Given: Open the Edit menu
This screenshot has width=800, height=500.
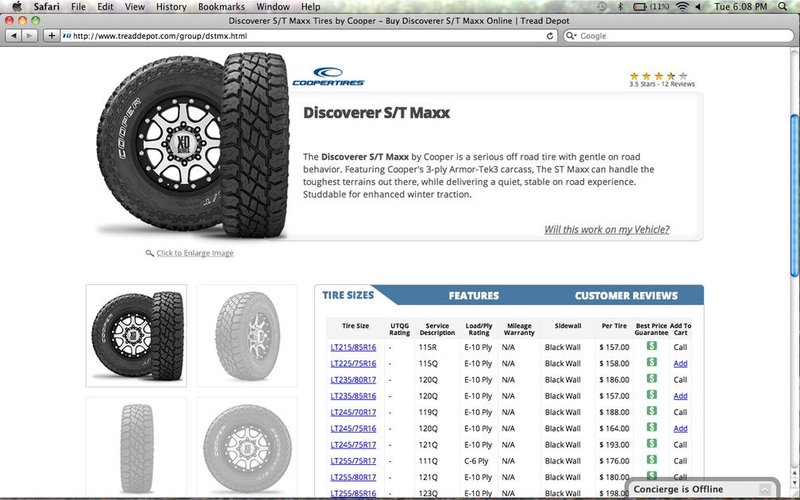Looking at the screenshot, I should (105, 7).
